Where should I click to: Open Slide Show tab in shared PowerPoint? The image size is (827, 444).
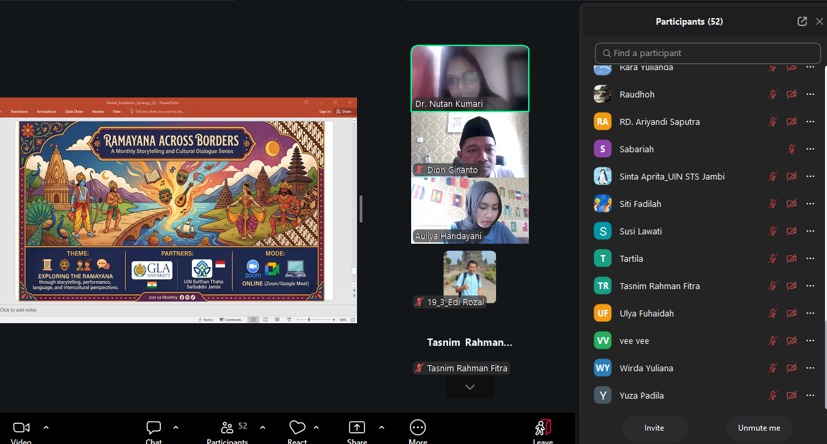click(x=74, y=112)
